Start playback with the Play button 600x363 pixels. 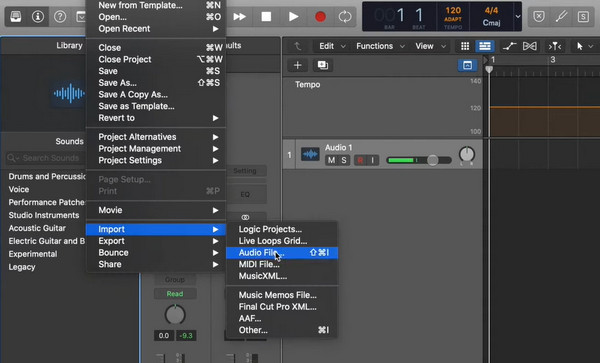pyautogui.click(x=293, y=16)
